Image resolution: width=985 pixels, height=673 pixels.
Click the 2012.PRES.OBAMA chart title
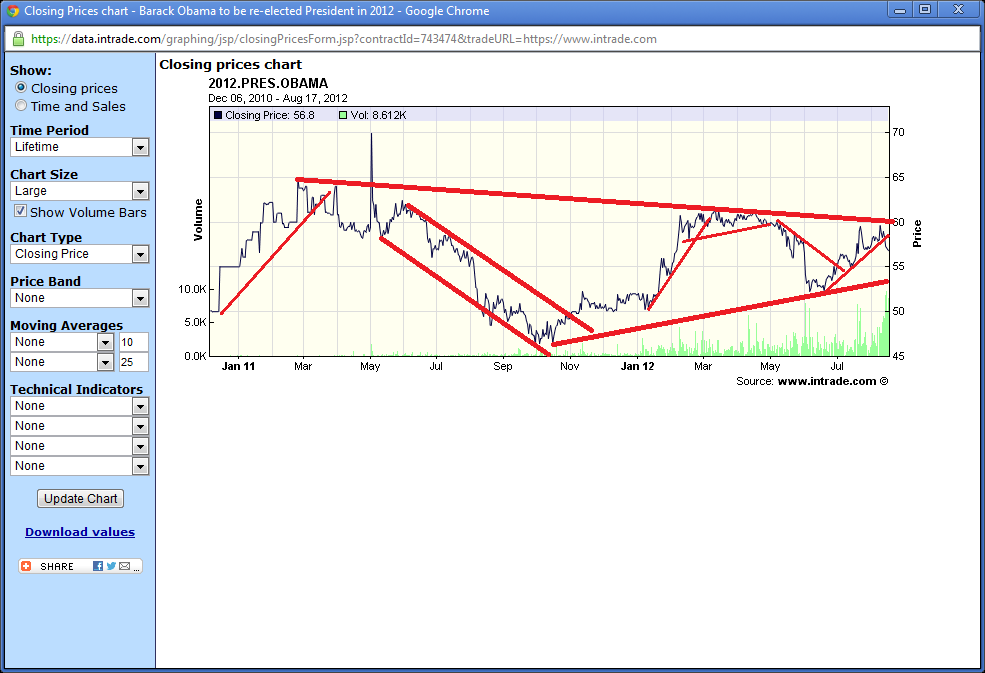point(268,84)
